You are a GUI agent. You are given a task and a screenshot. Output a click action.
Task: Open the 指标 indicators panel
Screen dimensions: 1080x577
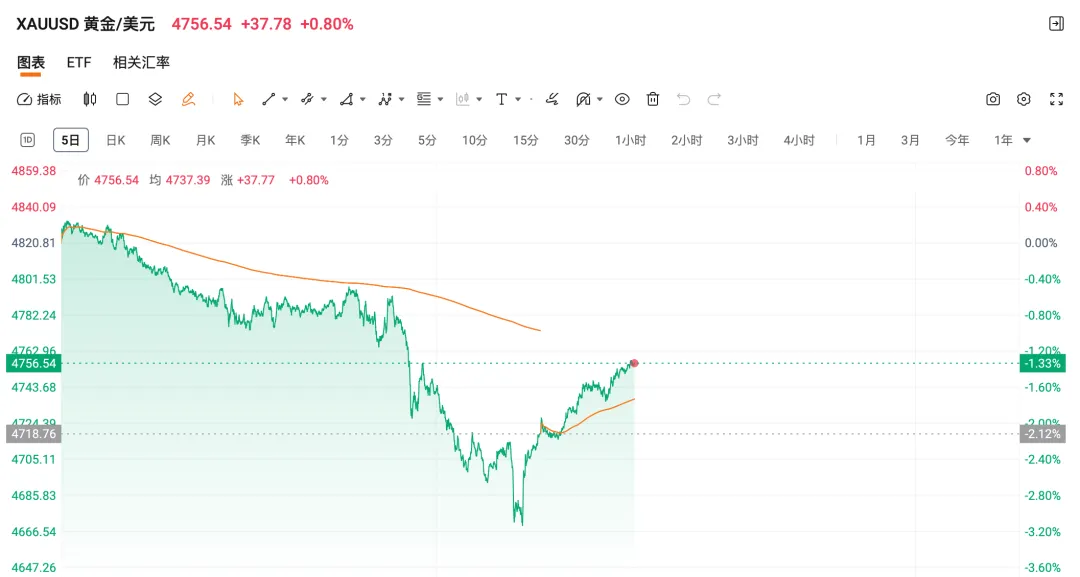[x=39, y=99]
